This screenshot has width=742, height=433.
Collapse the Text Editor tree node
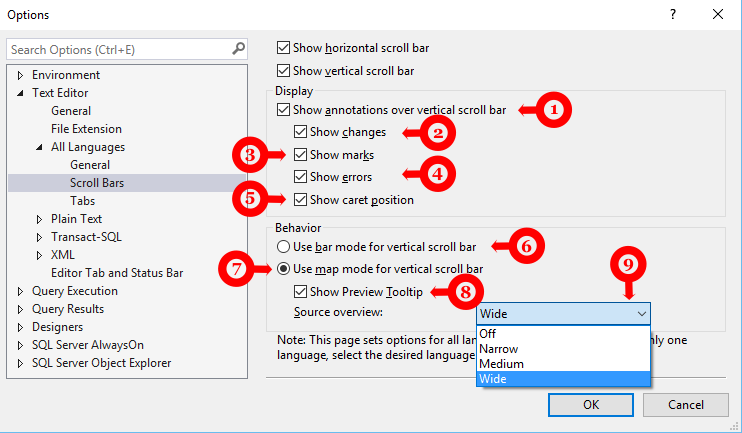pyautogui.click(x=20, y=93)
